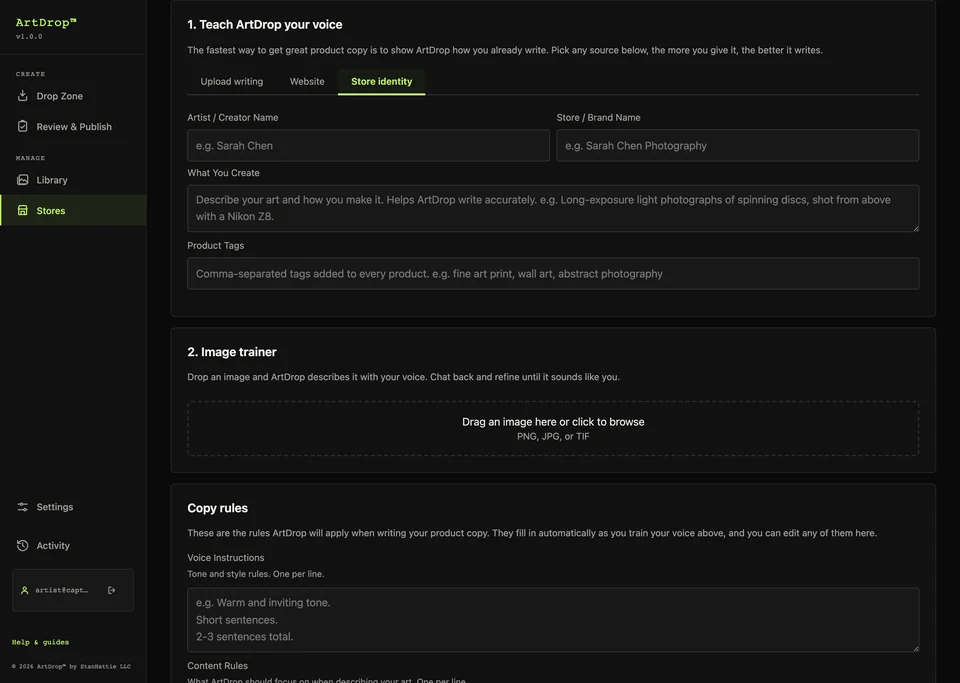Click the Activity history icon
The width and height of the screenshot is (960, 683).
[x=23, y=545]
